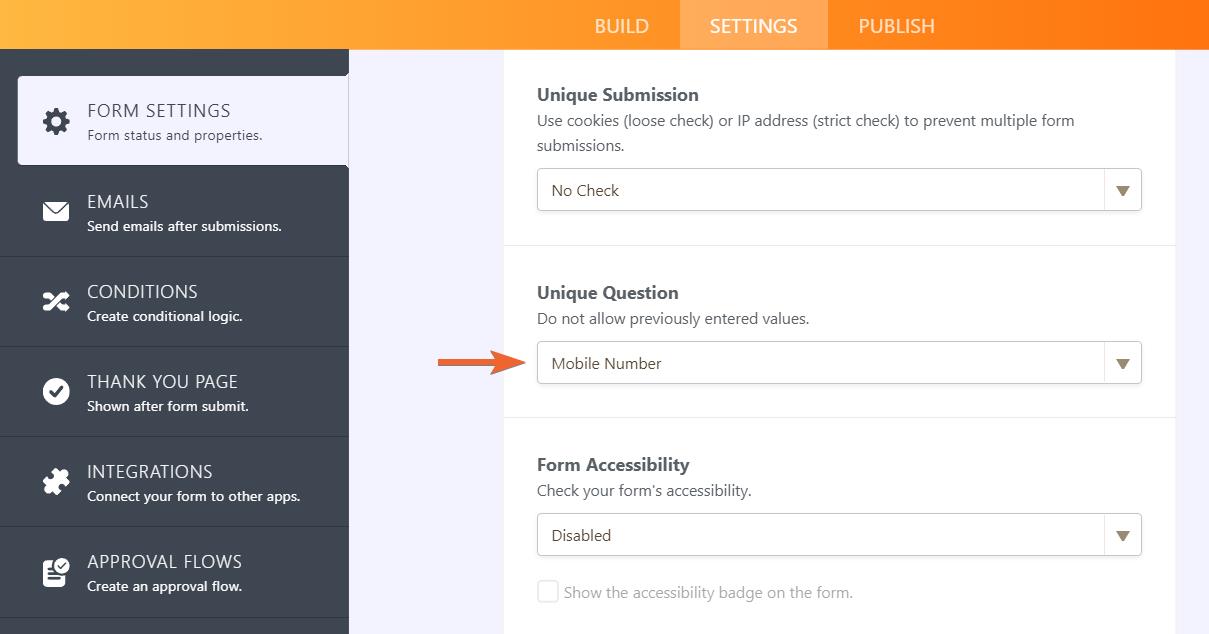Open the Integrations sidebar section
Viewport: 1209px width, 634px height.
[x=193, y=482]
